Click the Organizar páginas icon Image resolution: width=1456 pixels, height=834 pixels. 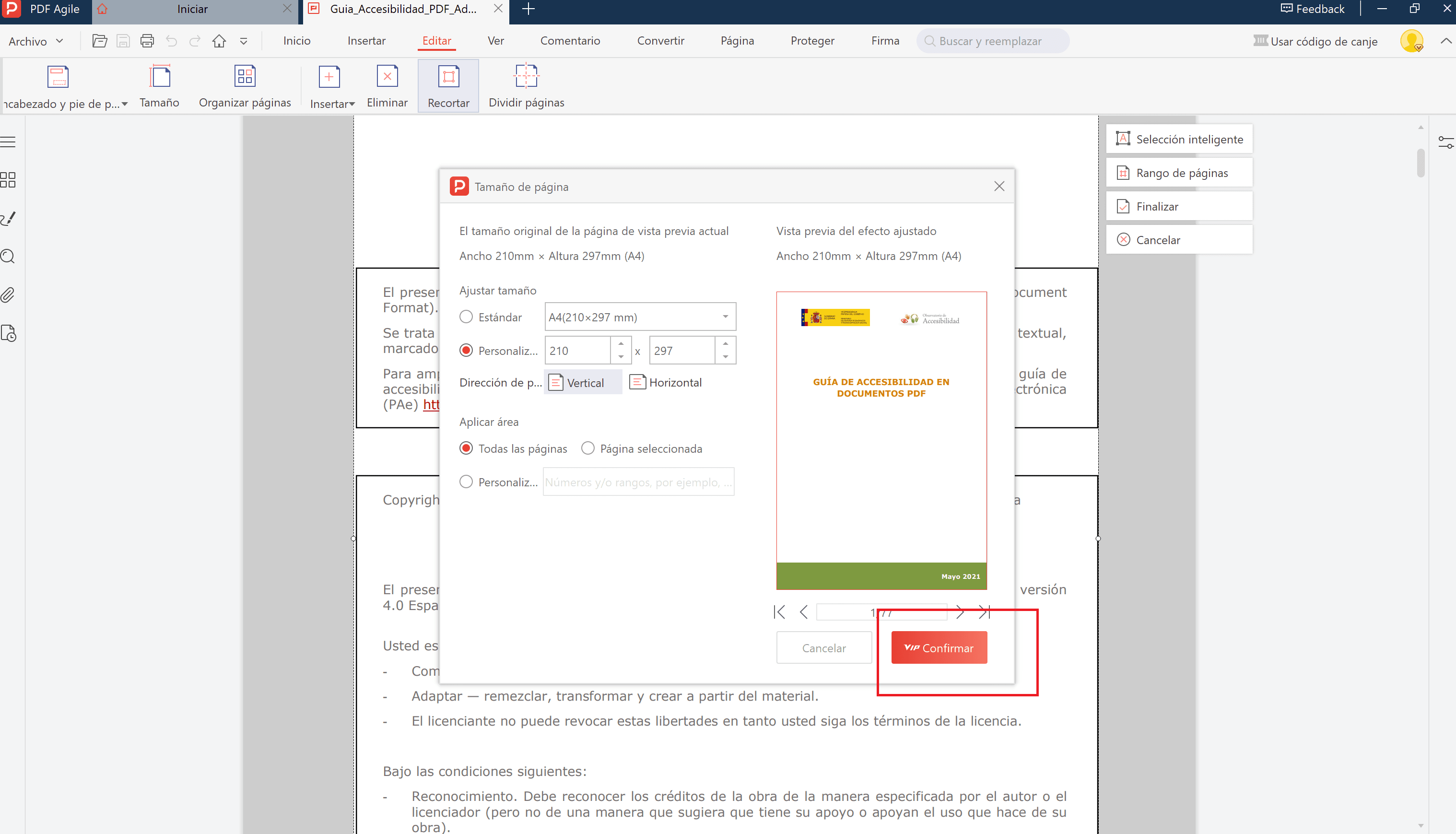pyautogui.click(x=245, y=76)
